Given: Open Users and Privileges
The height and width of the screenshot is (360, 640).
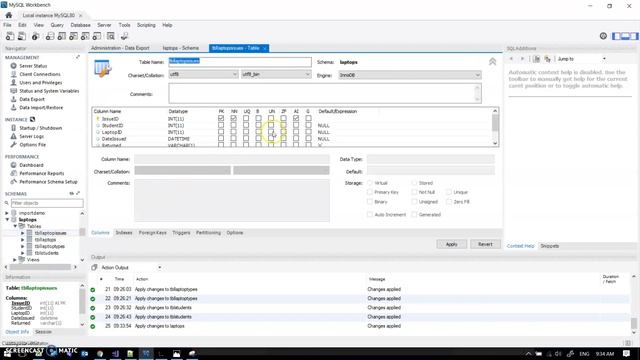Looking at the screenshot, I should (41, 82).
